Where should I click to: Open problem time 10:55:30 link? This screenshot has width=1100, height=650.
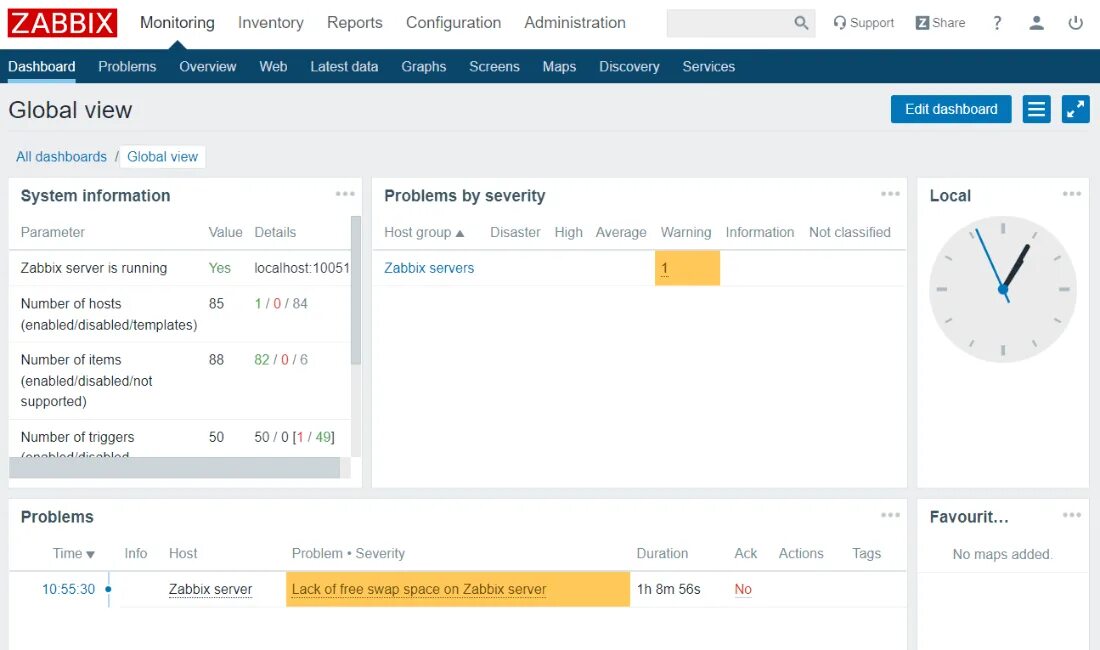[68, 589]
